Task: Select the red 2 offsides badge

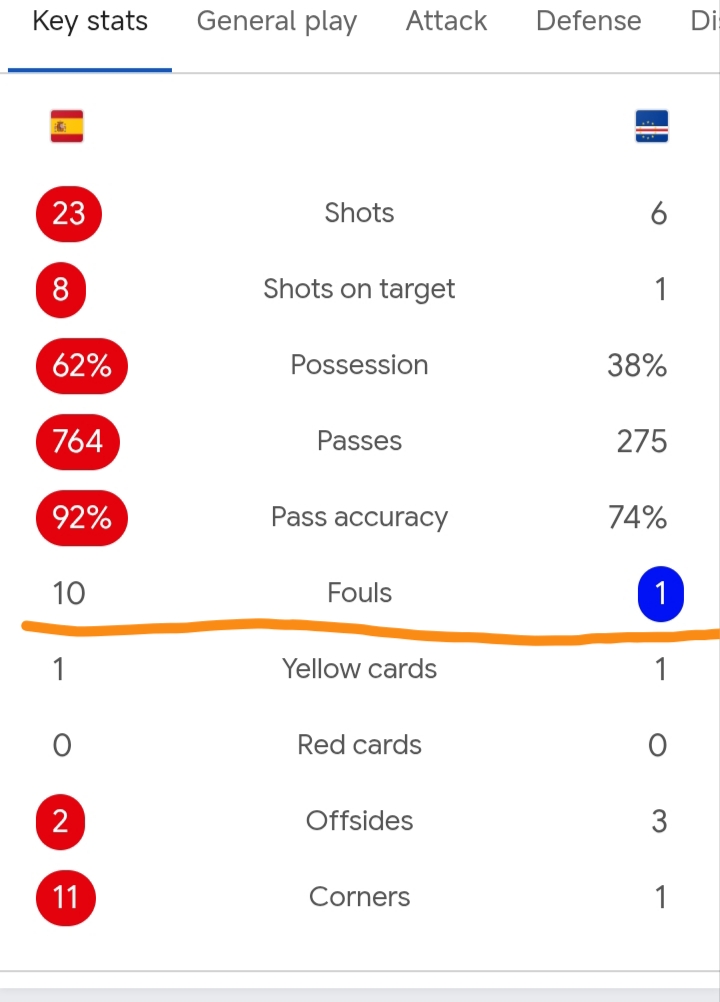Action: pyautogui.click(x=60, y=822)
